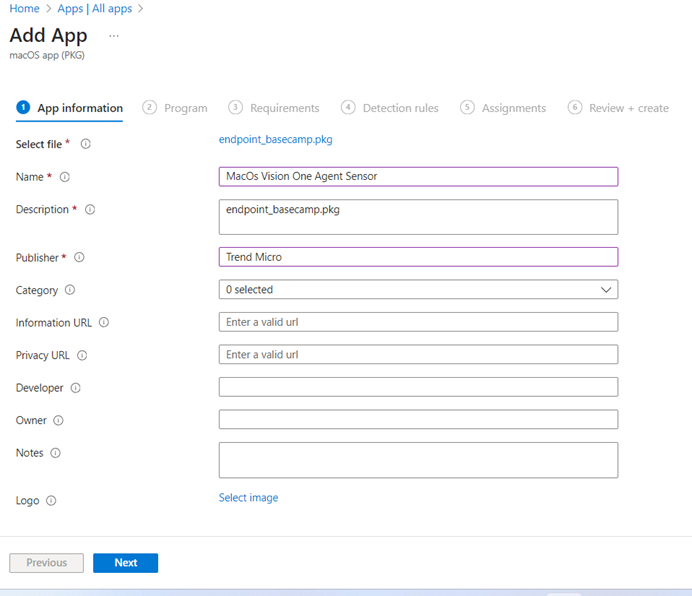Screen dimensions: 692x596
Task: Open the endpoint_basecamp.pkg file link
Action: tap(276, 140)
